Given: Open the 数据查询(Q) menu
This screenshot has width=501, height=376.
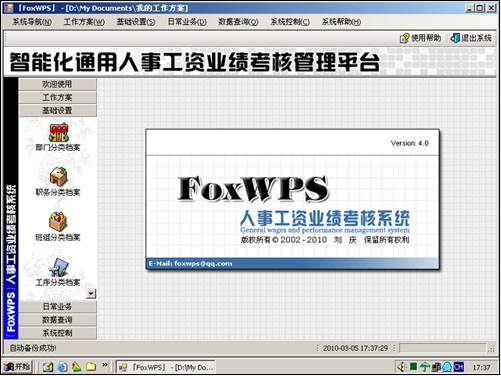Looking at the screenshot, I should point(238,22).
